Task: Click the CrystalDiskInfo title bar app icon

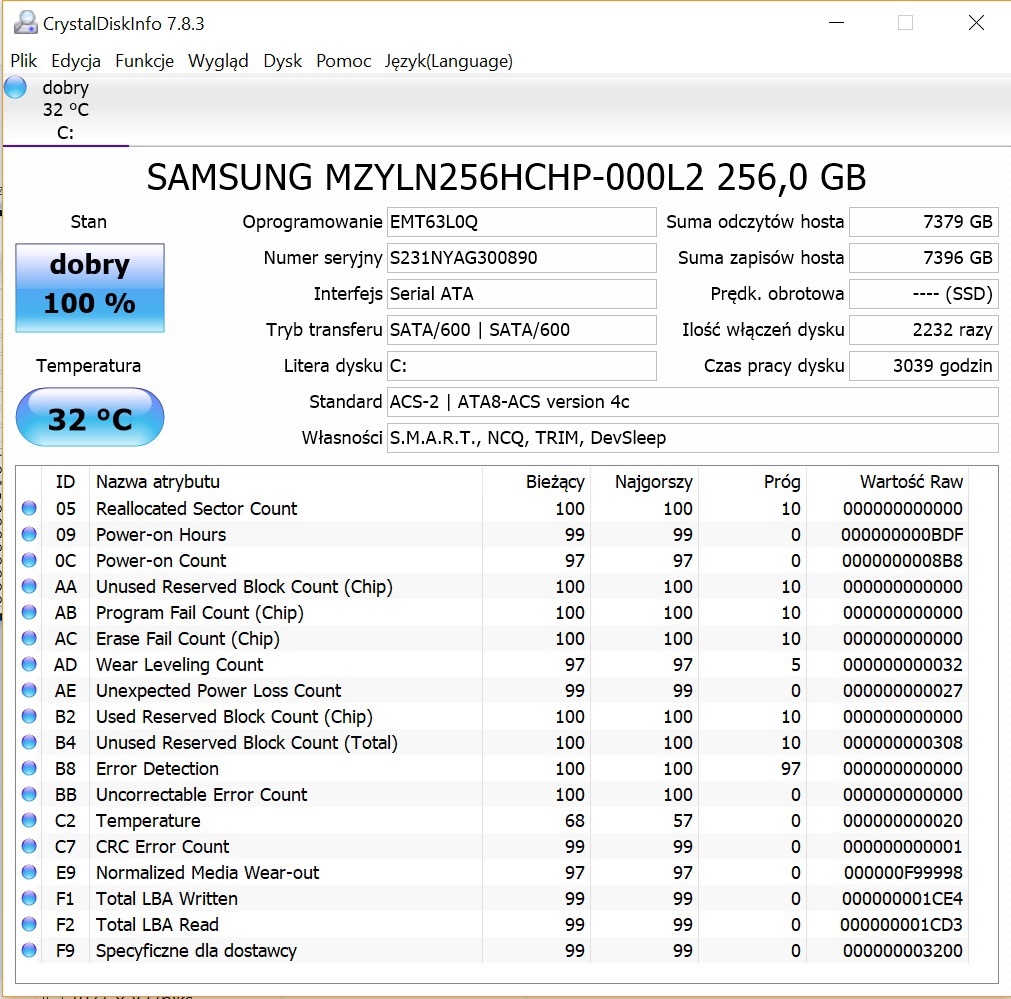Action: coord(26,23)
